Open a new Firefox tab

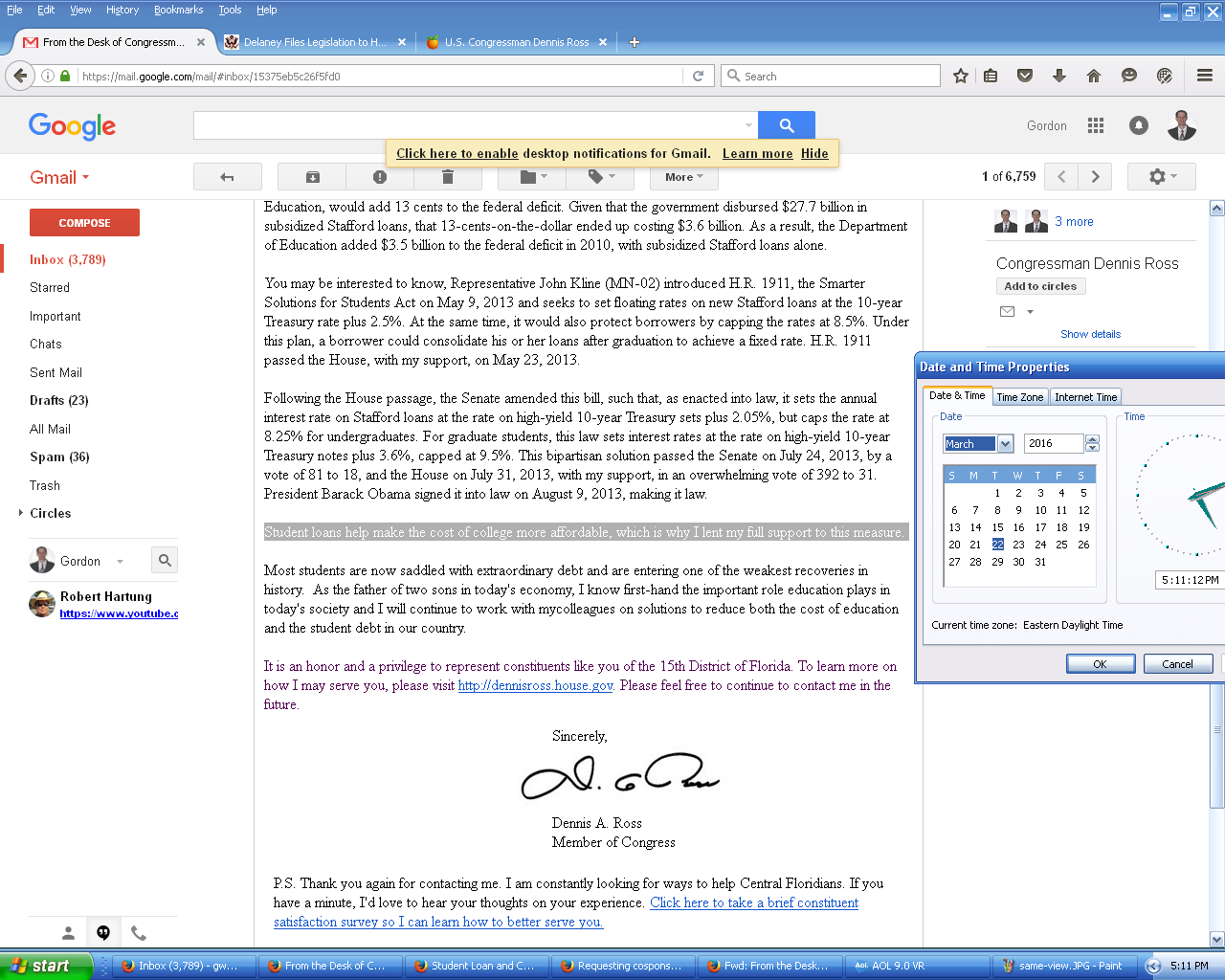coord(634,42)
